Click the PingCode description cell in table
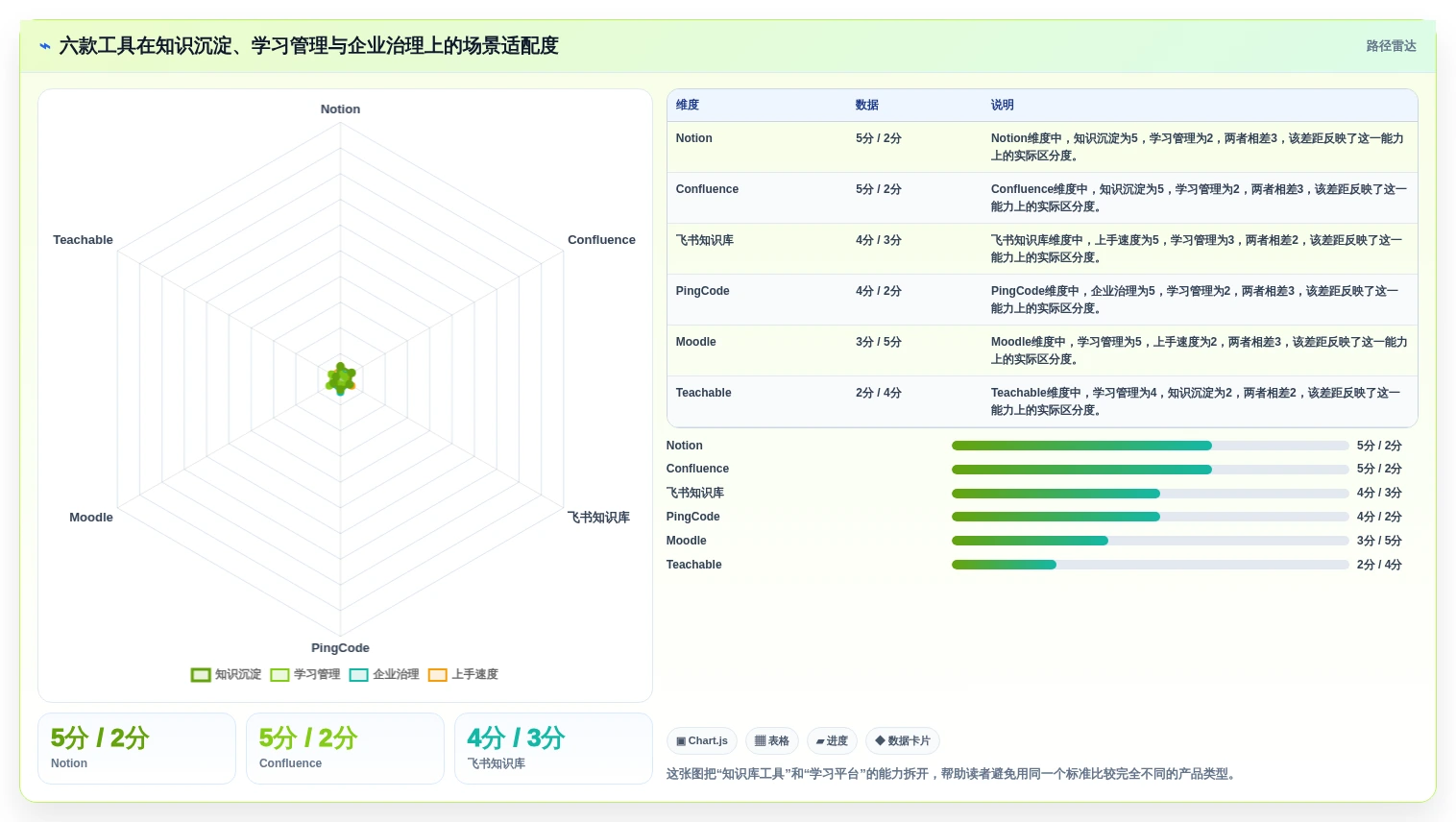The height and width of the screenshot is (822, 1456). (x=1199, y=300)
